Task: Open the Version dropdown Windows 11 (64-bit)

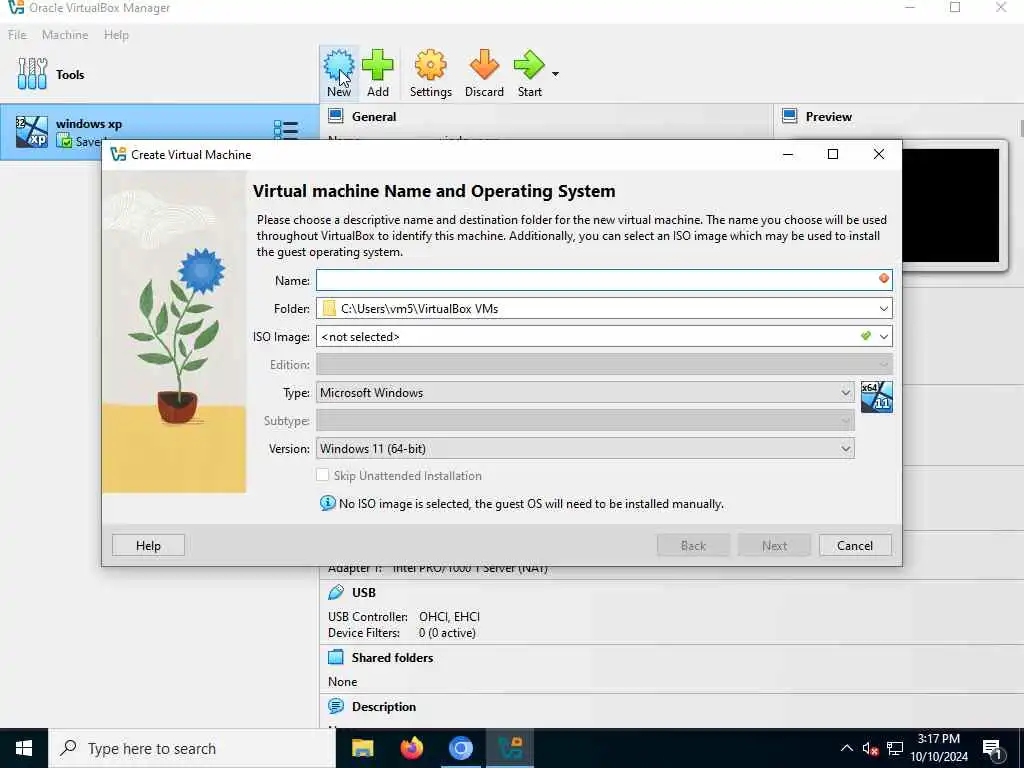Action: click(x=585, y=449)
